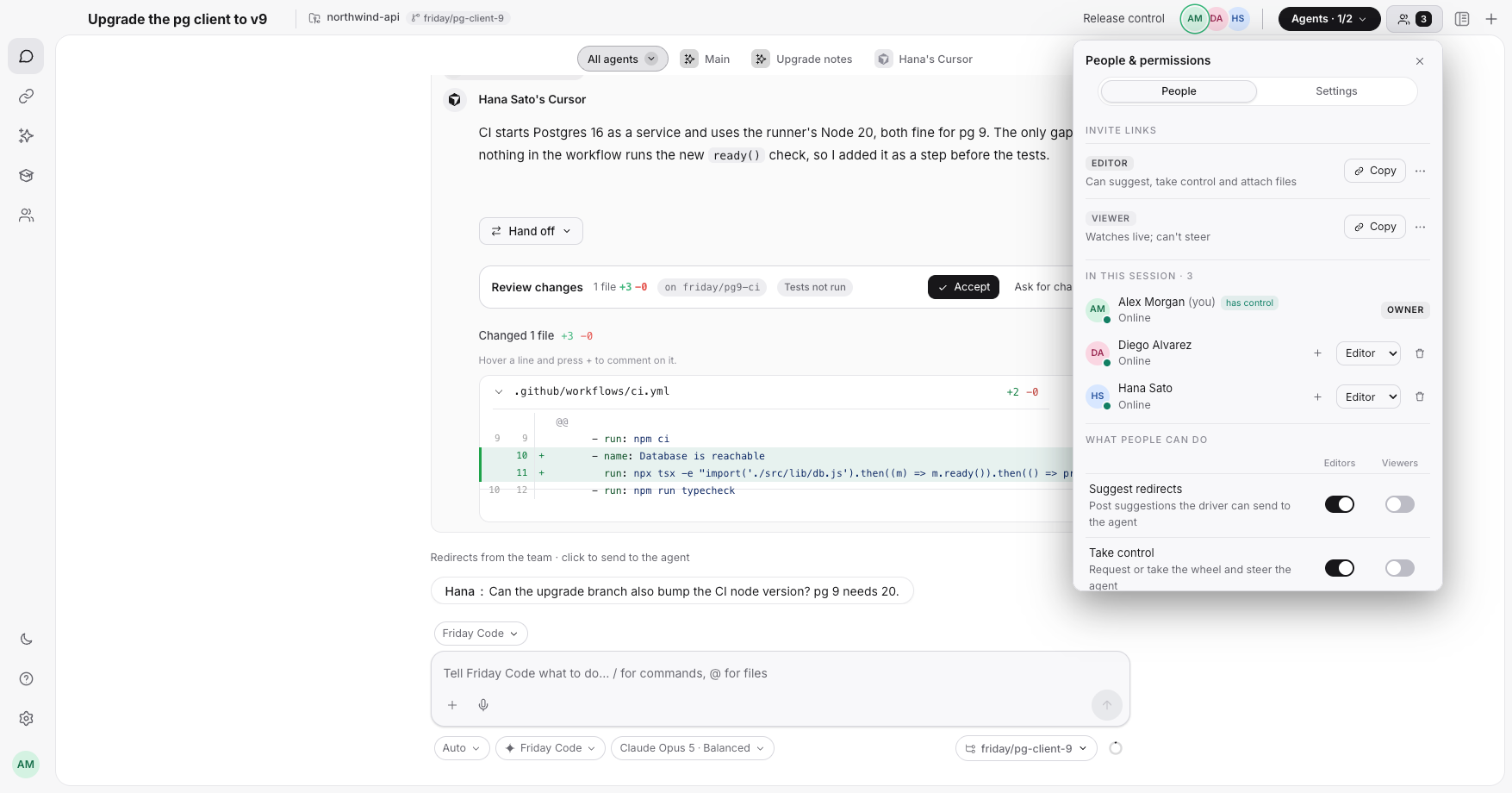The width and height of the screenshot is (1512, 793).
Task: Toggle dark mode moon icon
Action: pos(26,639)
